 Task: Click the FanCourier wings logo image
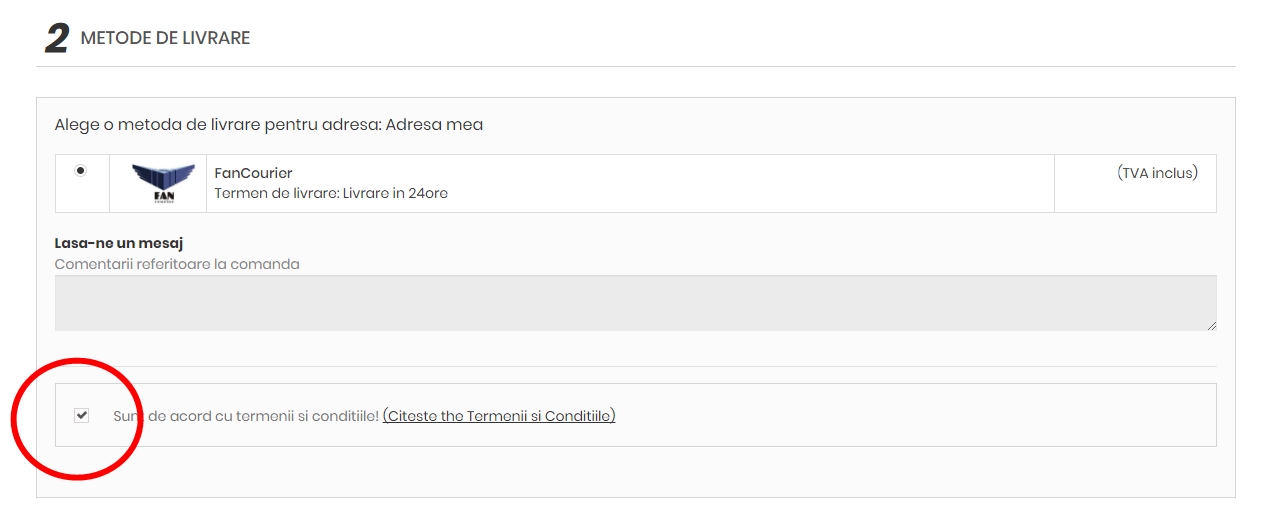158,184
